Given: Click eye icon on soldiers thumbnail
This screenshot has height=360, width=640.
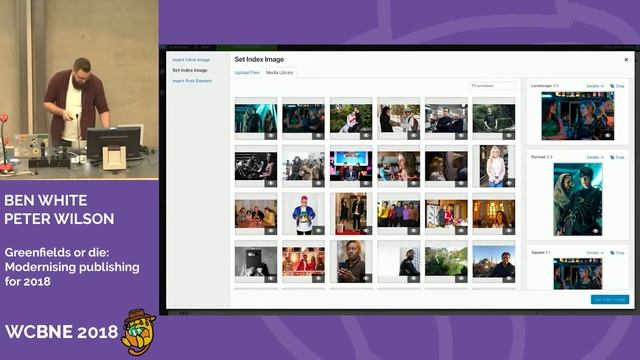Looking at the screenshot, I should click(318, 183).
